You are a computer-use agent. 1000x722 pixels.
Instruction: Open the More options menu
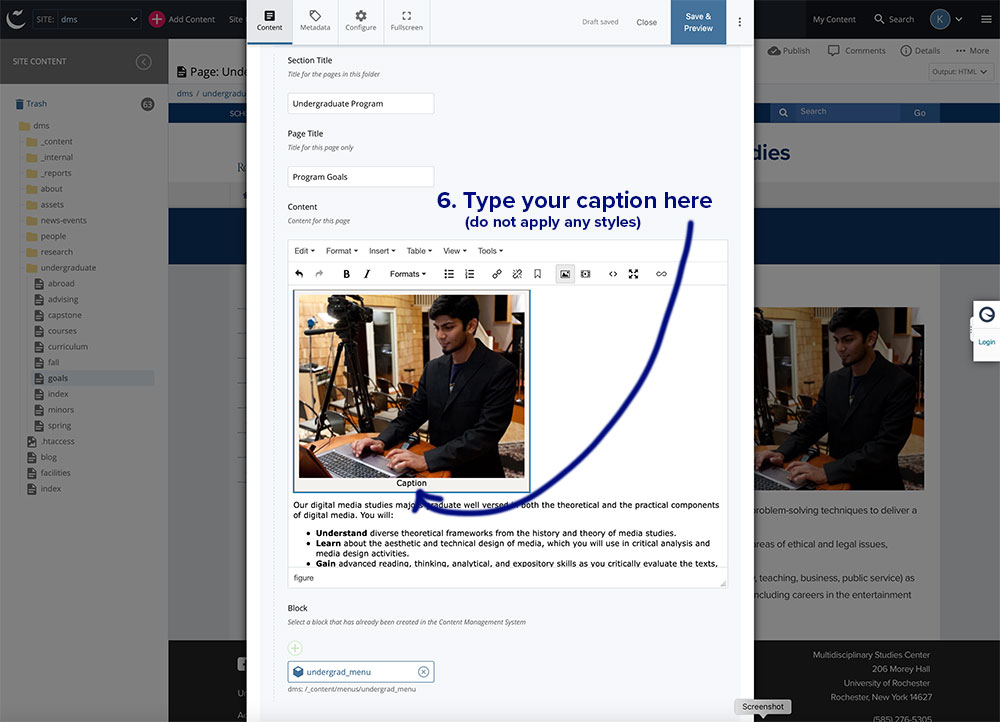972,50
